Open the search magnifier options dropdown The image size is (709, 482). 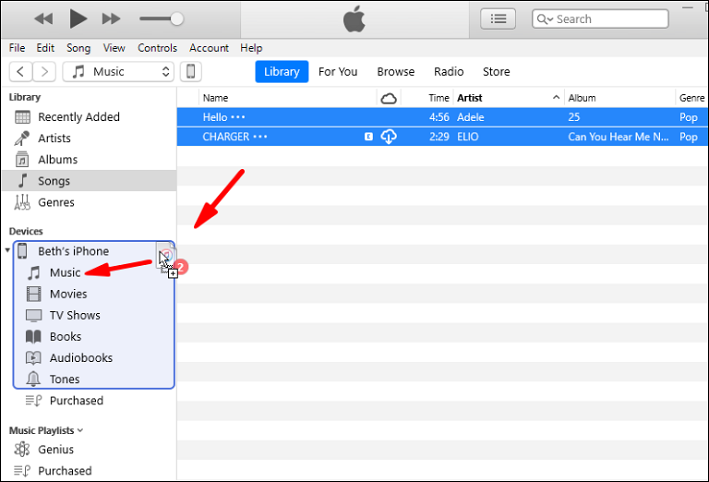545,19
